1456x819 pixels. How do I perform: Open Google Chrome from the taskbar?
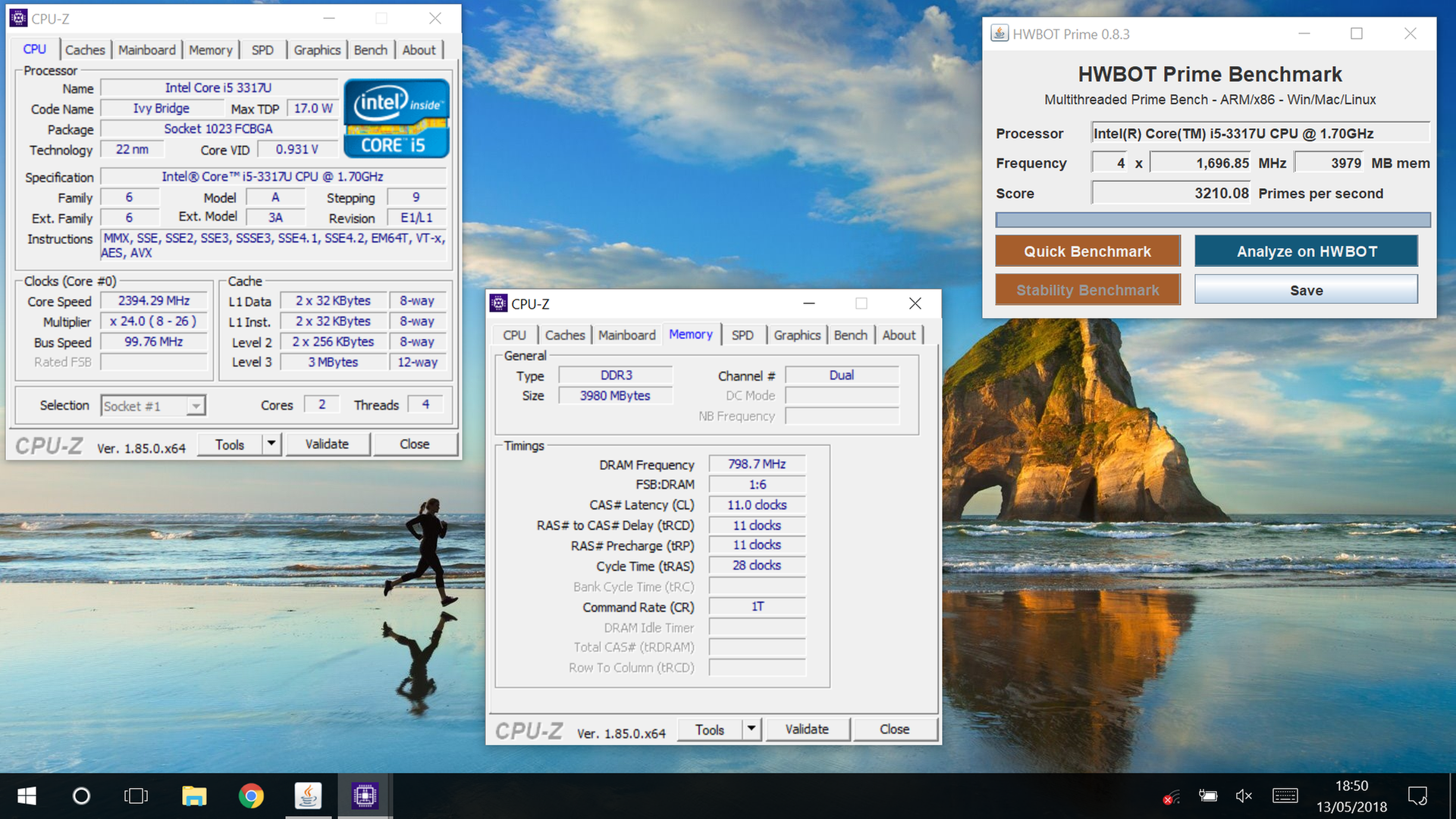tap(251, 795)
